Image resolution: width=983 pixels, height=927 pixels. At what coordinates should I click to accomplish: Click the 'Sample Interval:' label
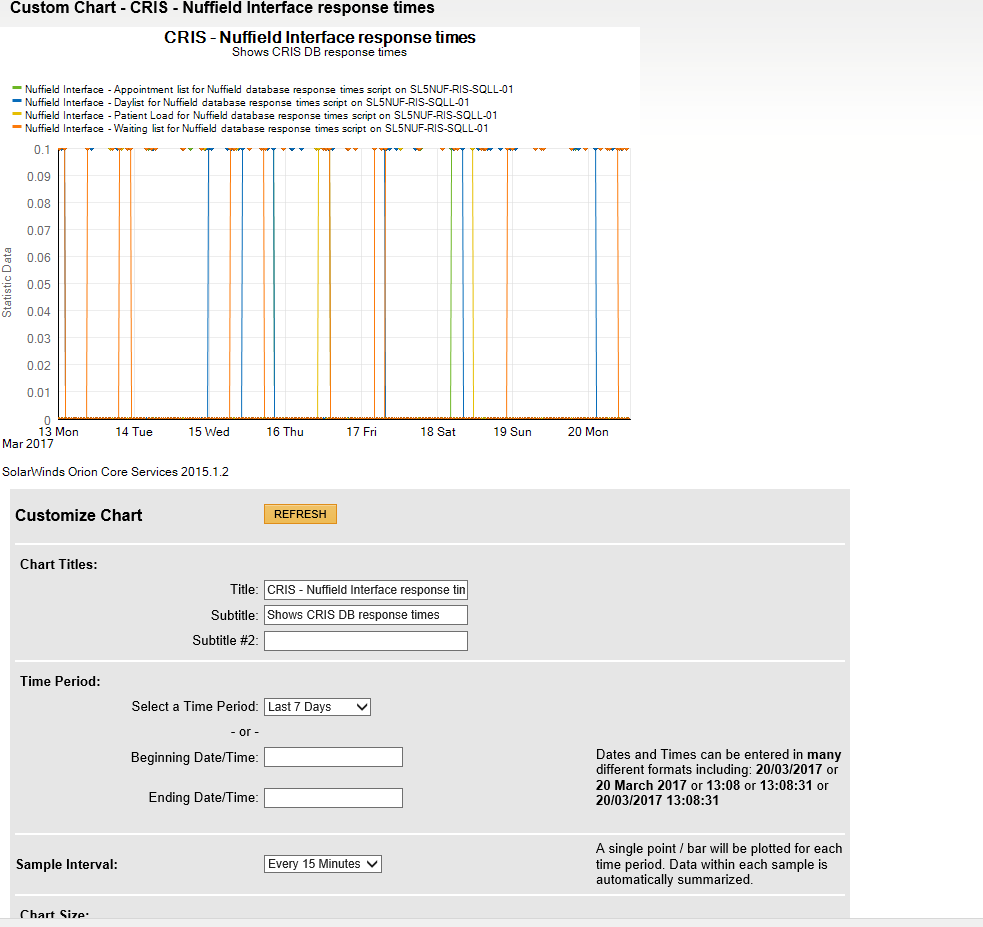[x=66, y=864]
